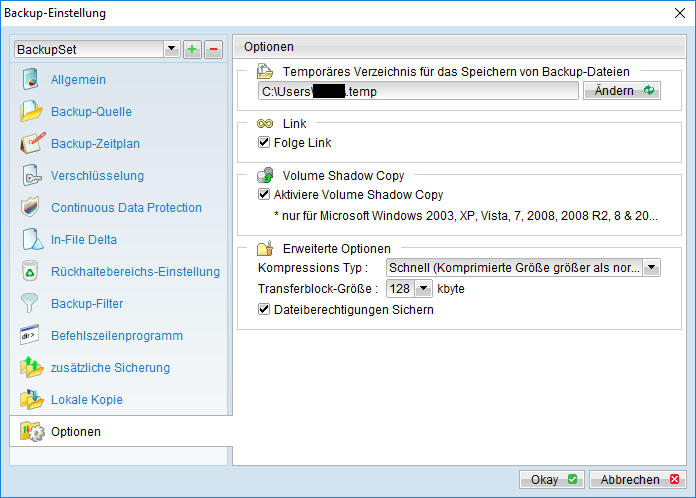Open Befehlszeilenprogramm command prompt icon
The height and width of the screenshot is (498, 696).
pos(29,335)
